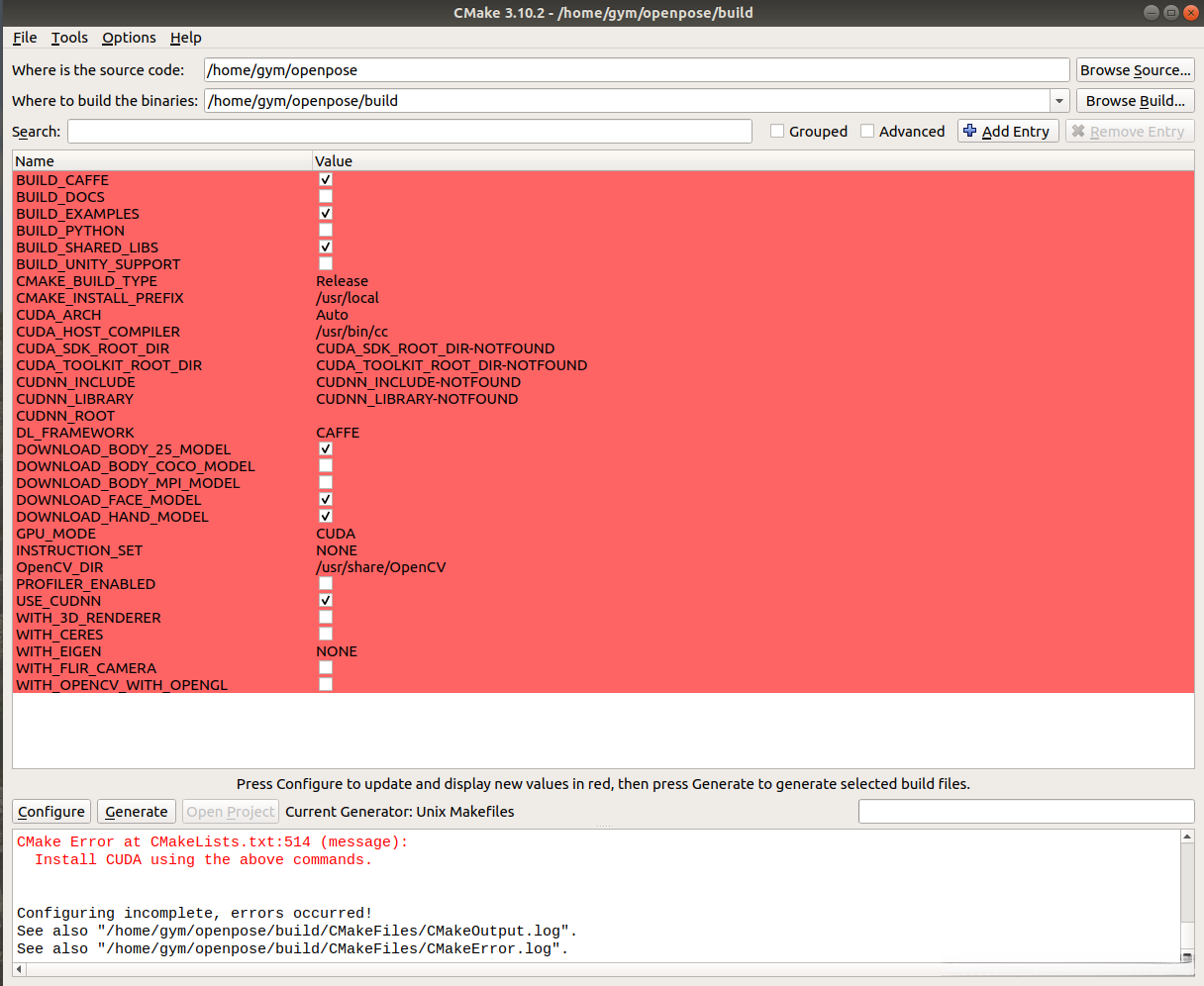Viewport: 1204px width, 986px height.
Task: Uncheck BUILD_CAFFE checkbox
Action: point(325,180)
